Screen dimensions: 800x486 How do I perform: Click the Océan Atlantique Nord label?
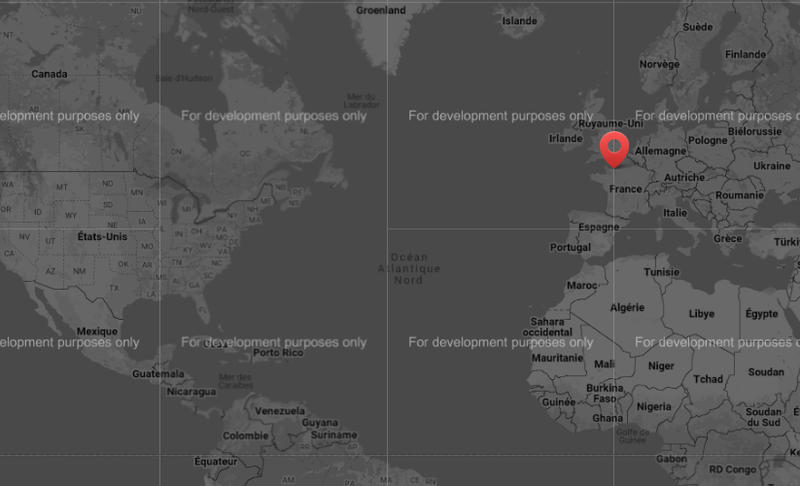(x=408, y=269)
